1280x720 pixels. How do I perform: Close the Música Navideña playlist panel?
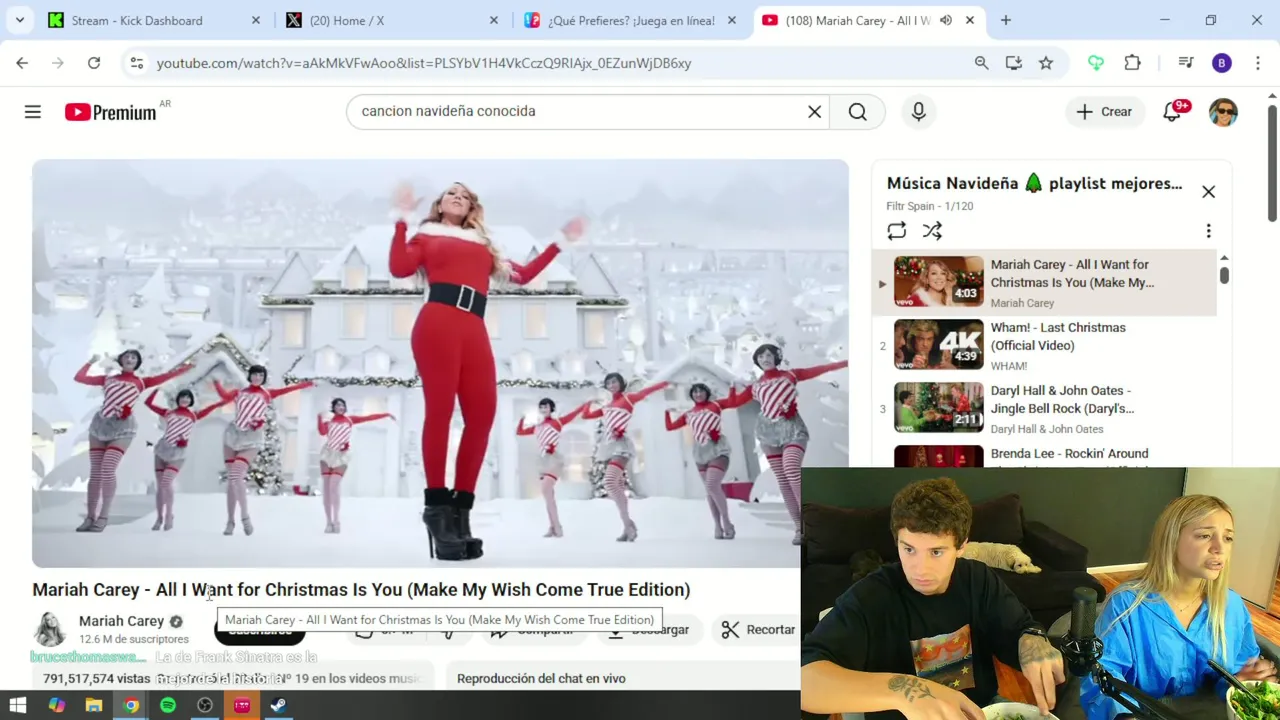1208,192
